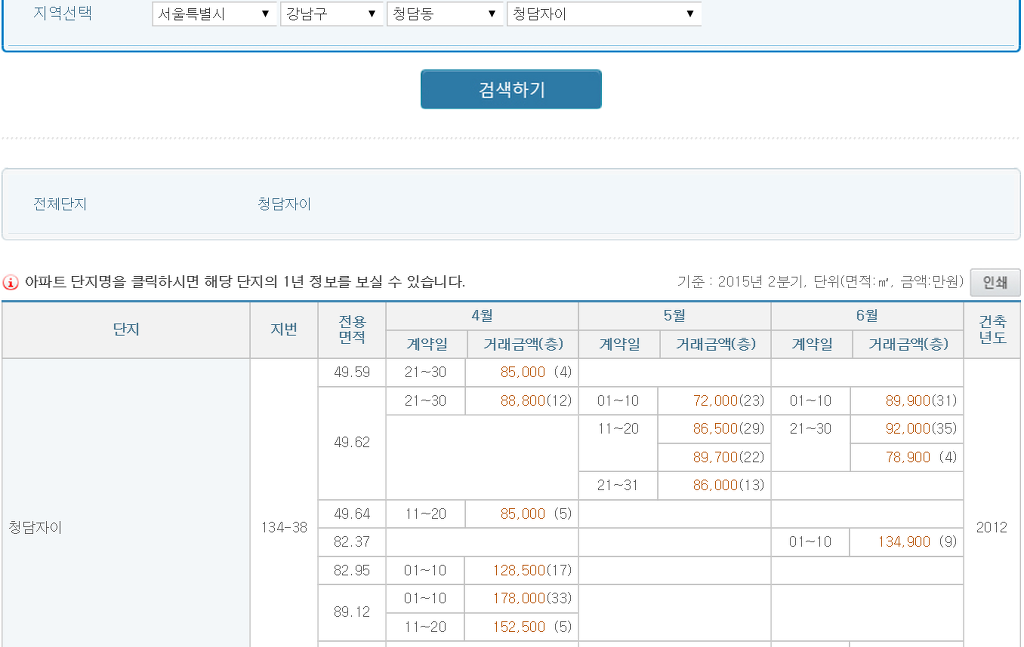Click the 단지 column header
The width and height of the screenshot is (1024, 647).
126,330
